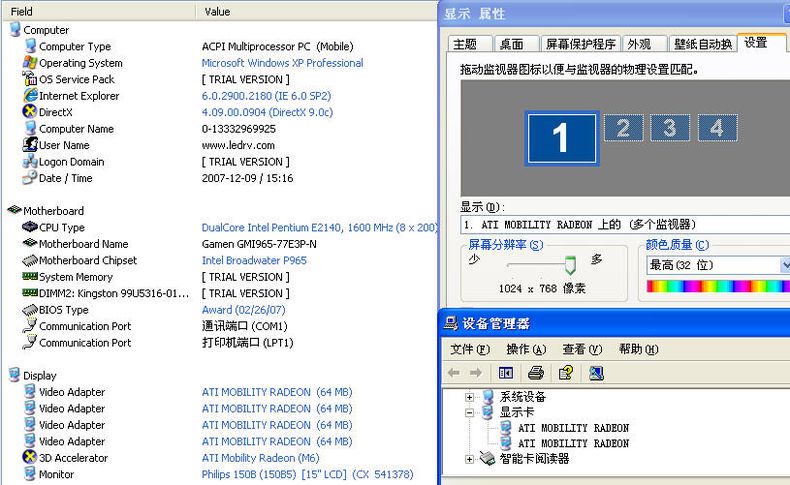Open the Award (02/26/07) BIOS link
The height and width of the screenshot is (485, 790).
click(243, 309)
